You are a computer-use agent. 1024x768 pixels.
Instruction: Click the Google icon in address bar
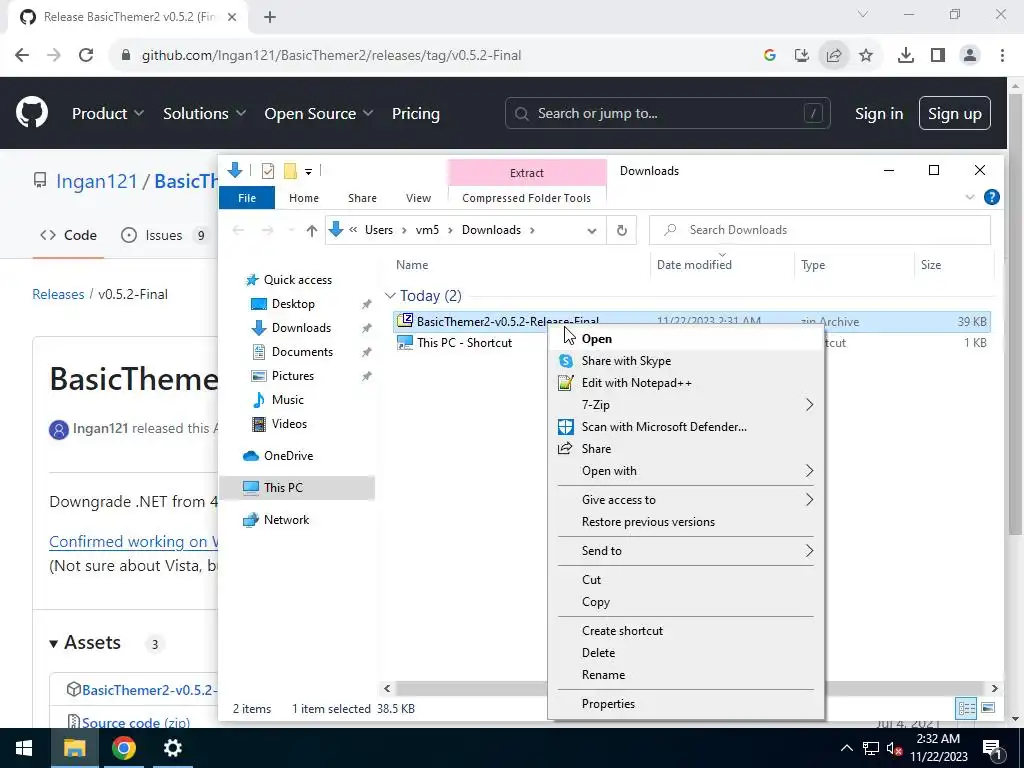pos(770,56)
